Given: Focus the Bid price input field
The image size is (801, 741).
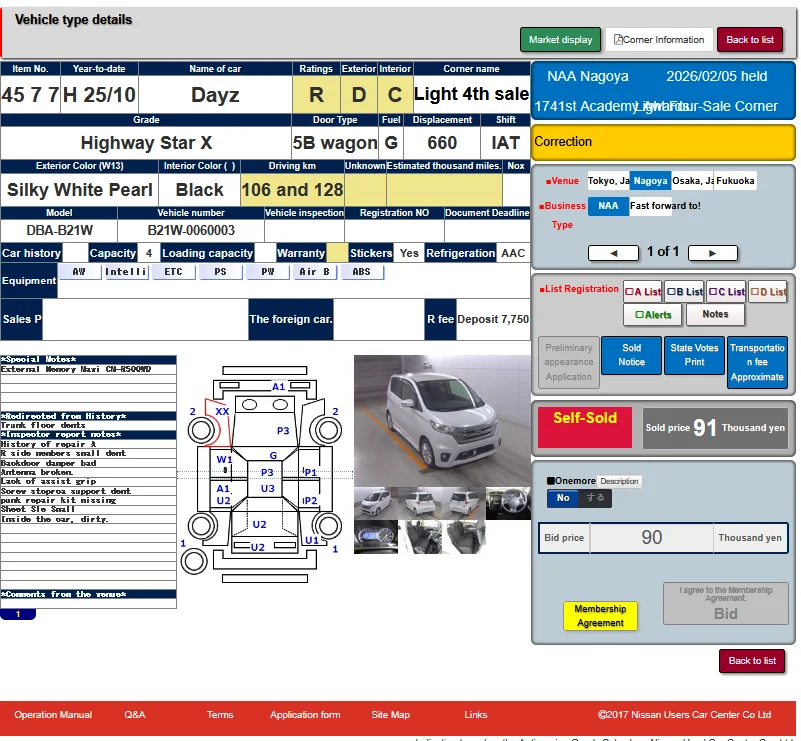Looking at the screenshot, I should point(651,538).
